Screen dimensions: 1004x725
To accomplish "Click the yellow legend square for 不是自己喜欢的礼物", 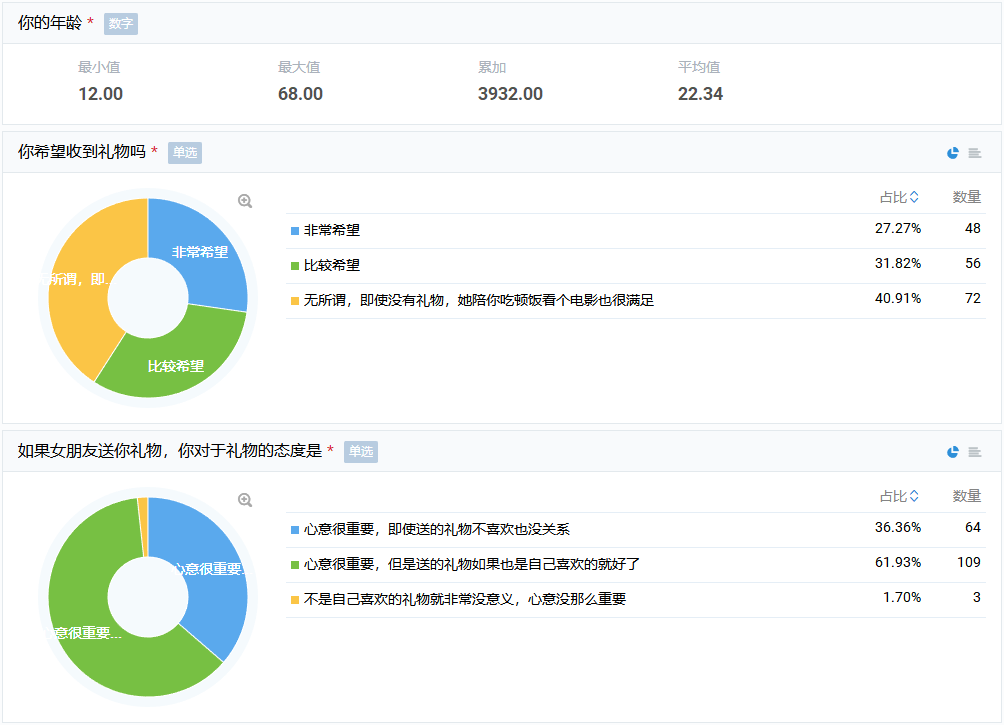I will point(295,600).
